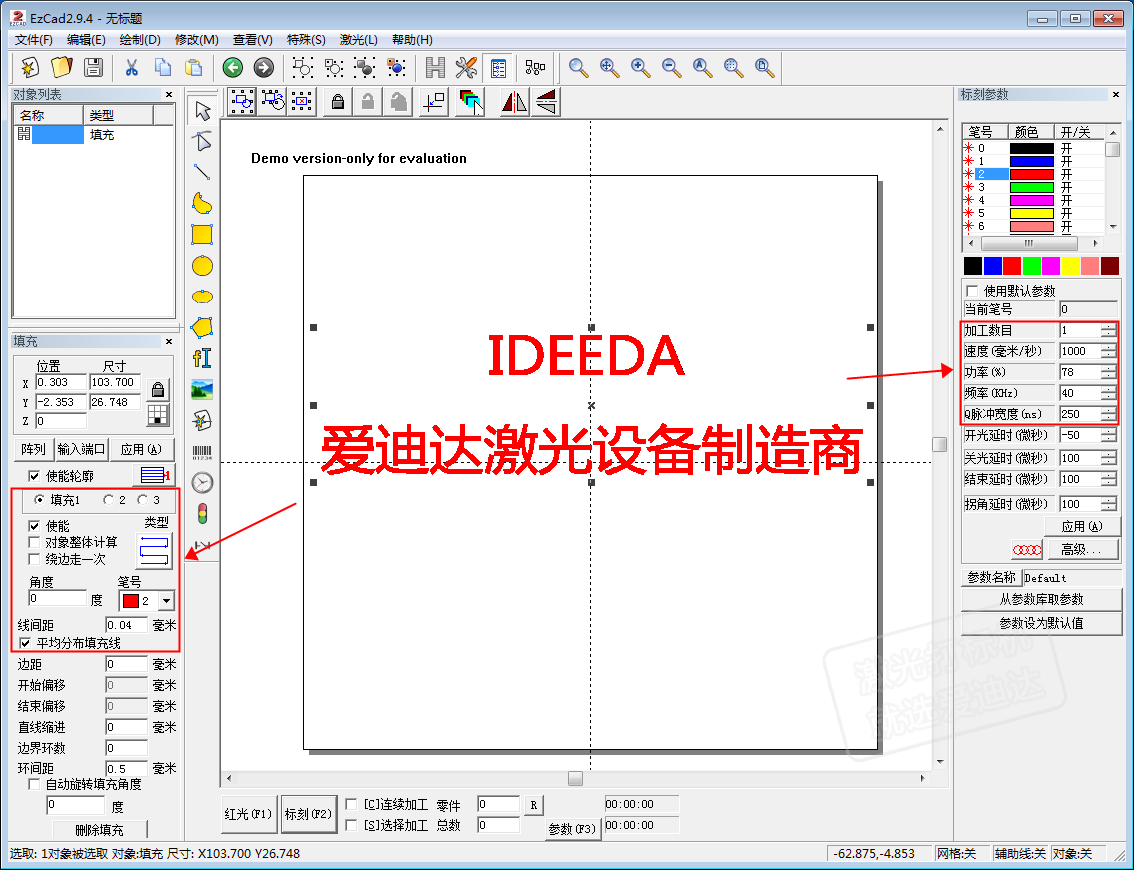Viewport: 1134px width, 870px height.
Task: Click the first magnifier zoom icon
Action: point(578,68)
